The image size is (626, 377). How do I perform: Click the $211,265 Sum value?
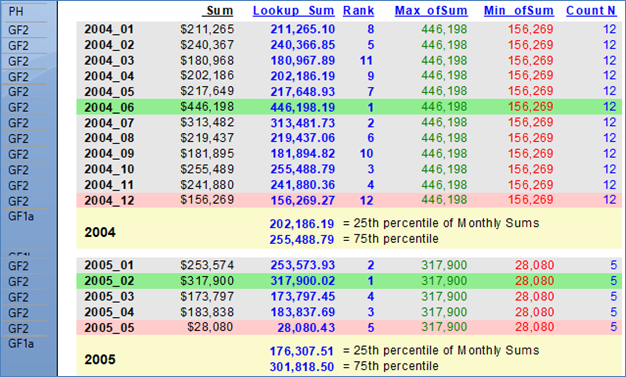207,29
